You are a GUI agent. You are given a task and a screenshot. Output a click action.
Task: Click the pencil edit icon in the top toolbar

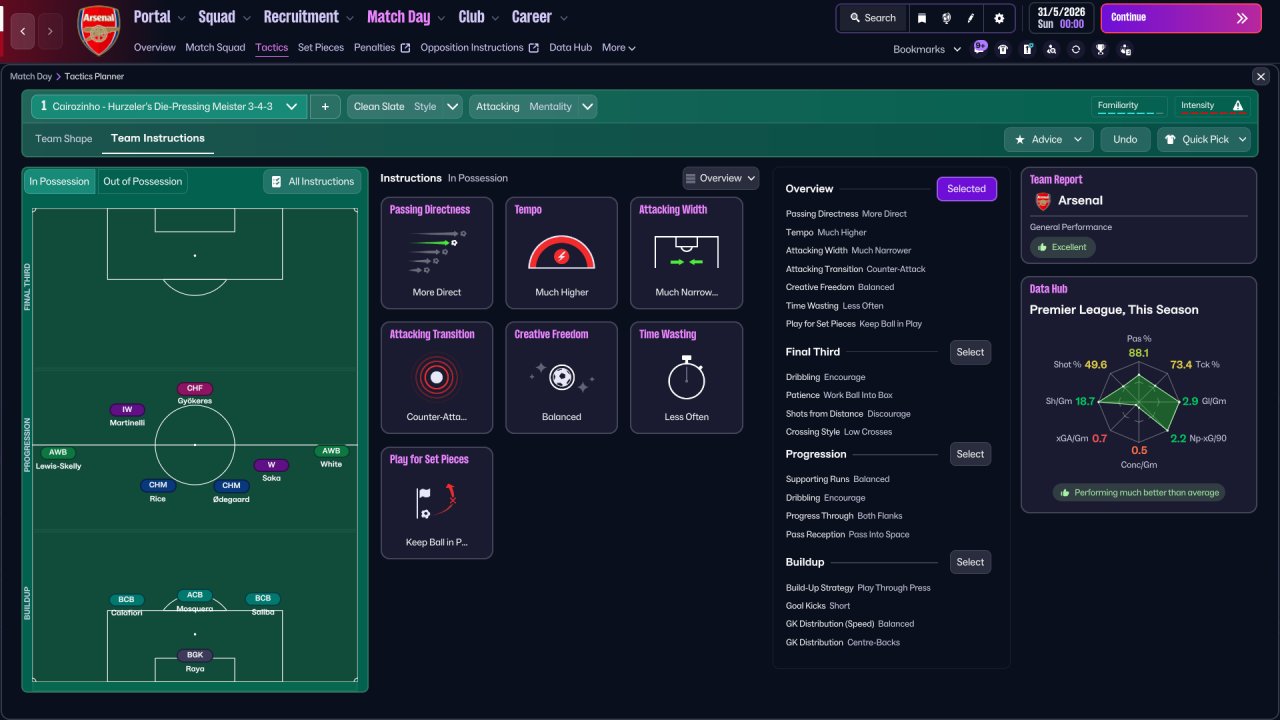pyautogui.click(x=971, y=18)
